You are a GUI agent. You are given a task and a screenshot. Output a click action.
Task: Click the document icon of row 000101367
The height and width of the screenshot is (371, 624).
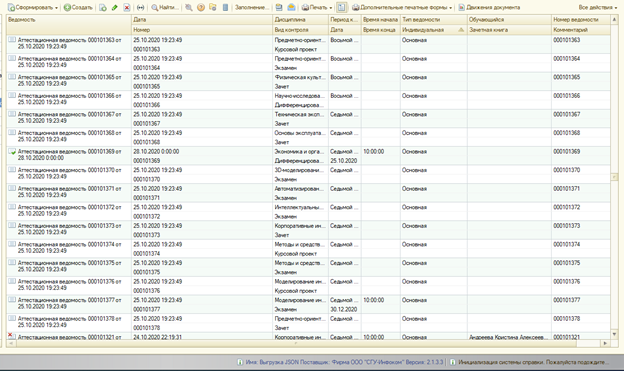[x=12, y=114]
